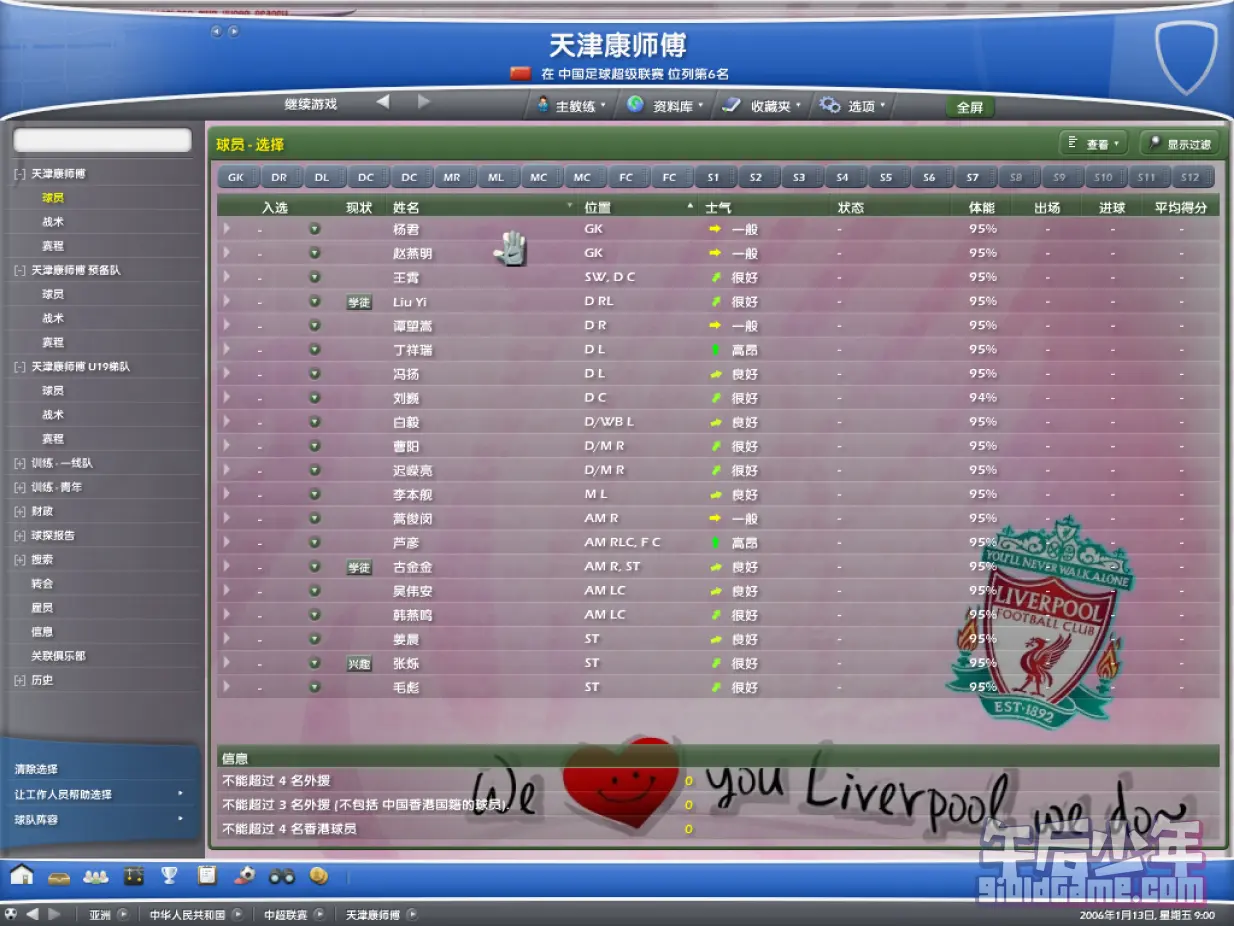Viewport: 1234px width, 926px height.
Task: Click the club shield badge at top right
Action: [1186, 58]
